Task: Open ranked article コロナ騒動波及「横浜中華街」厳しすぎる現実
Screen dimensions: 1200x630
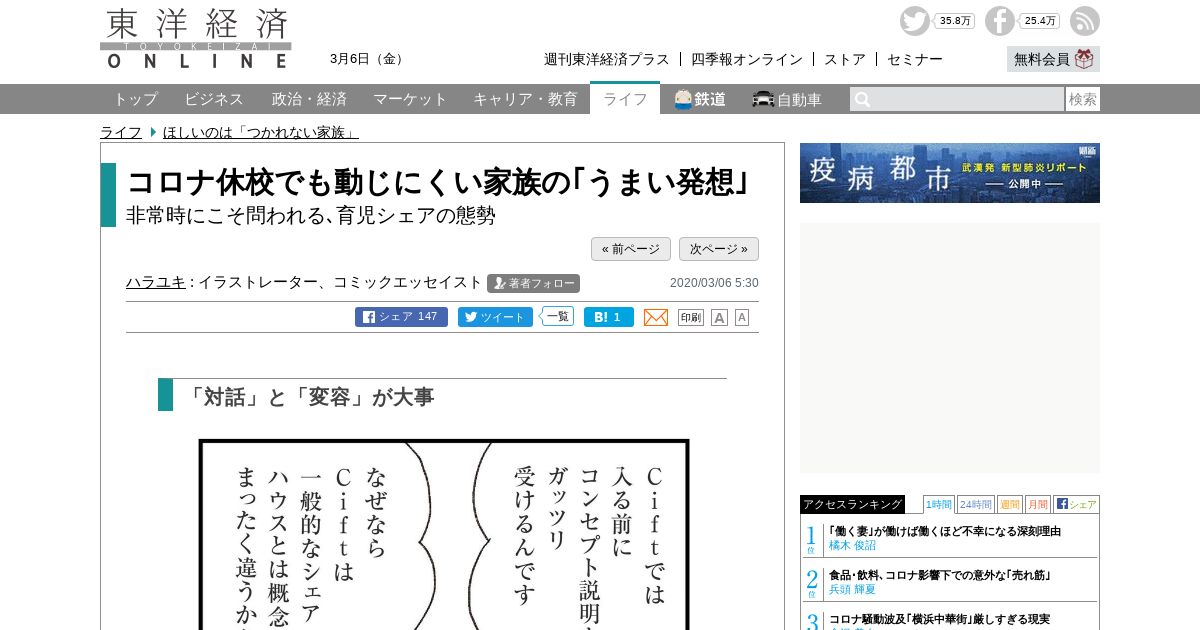Action: pos(939,619)
